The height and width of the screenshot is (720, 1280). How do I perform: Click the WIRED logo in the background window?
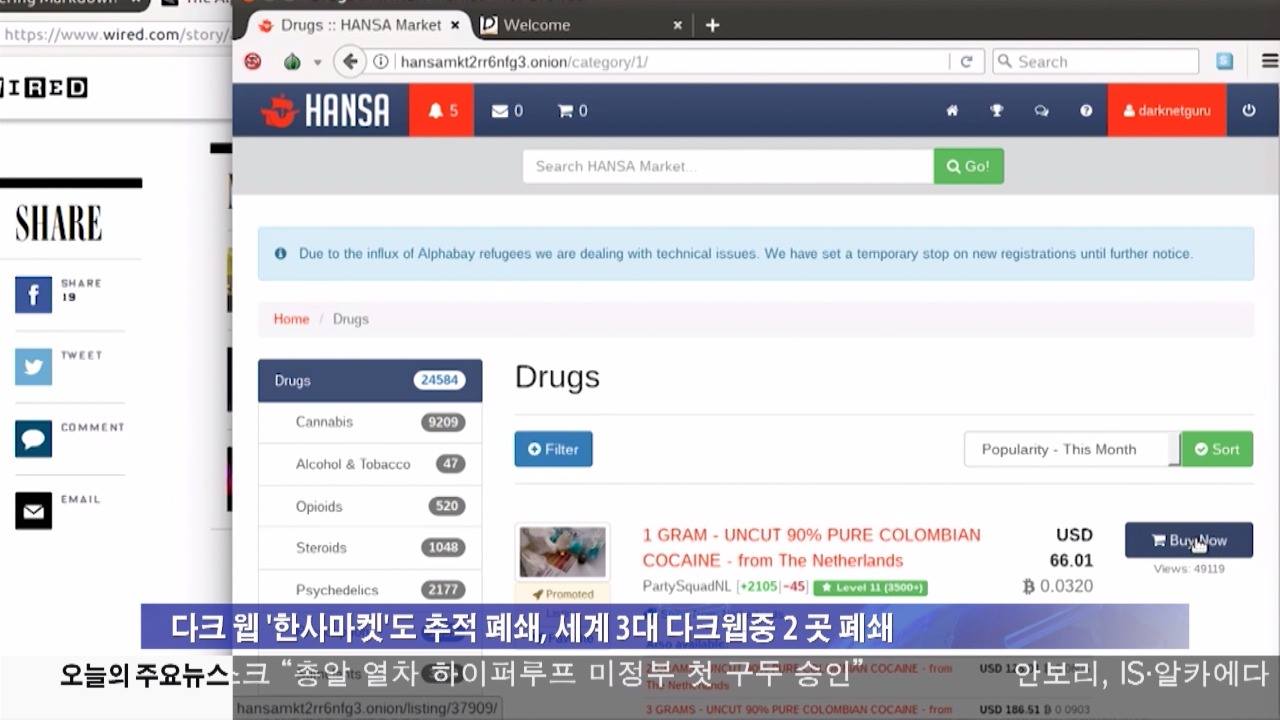pyautogui.click(x=44, y=88)
